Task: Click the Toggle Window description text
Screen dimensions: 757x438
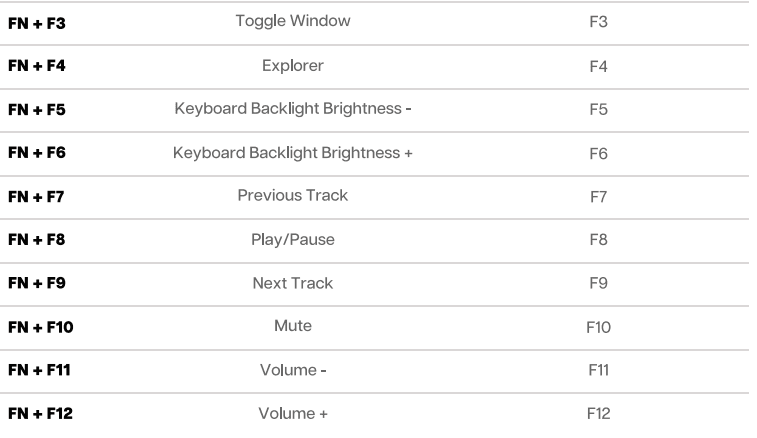Action: [293, 21]
